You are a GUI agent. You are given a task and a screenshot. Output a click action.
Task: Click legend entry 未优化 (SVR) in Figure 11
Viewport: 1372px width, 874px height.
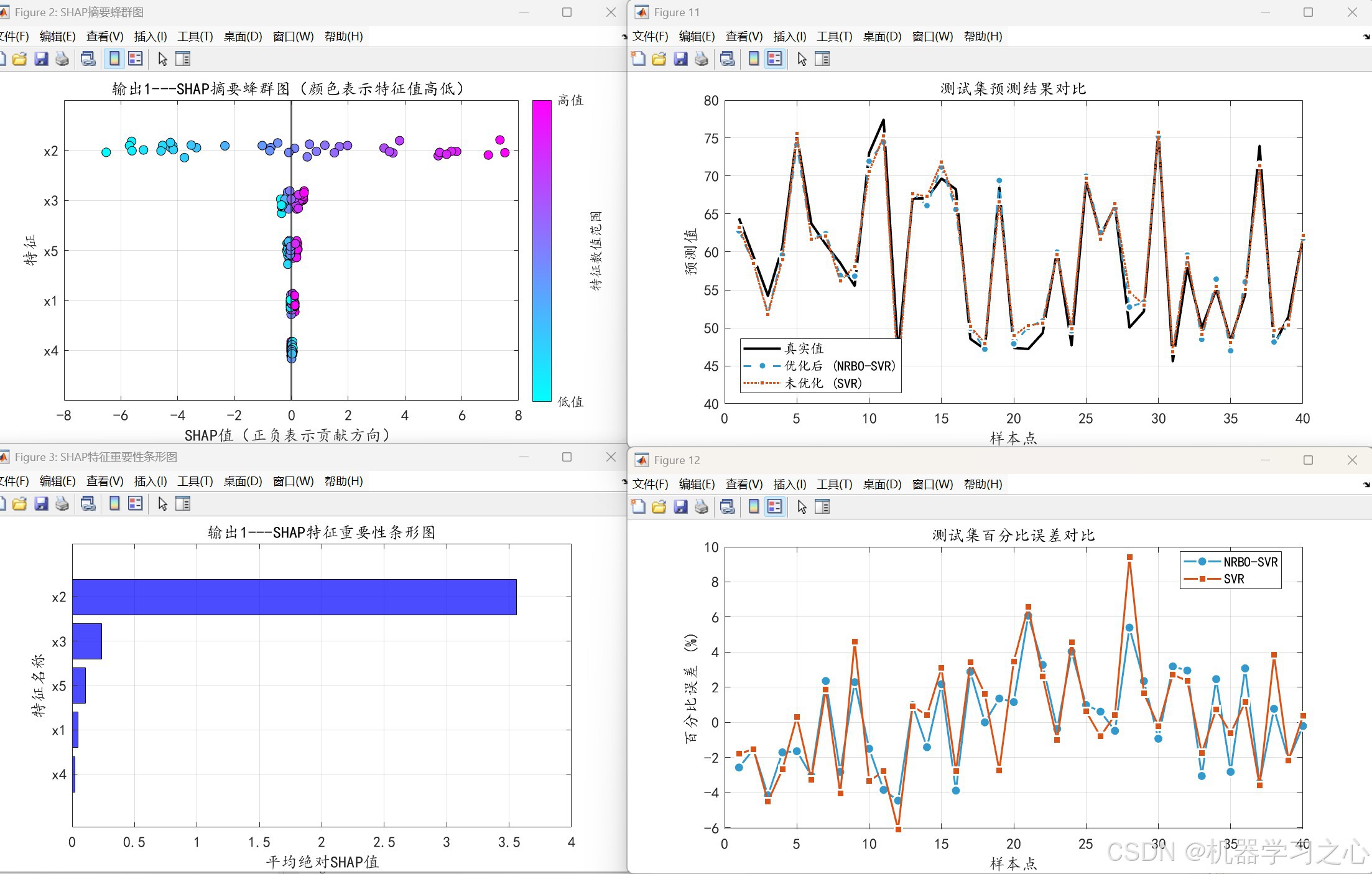(x=822, y=383)
